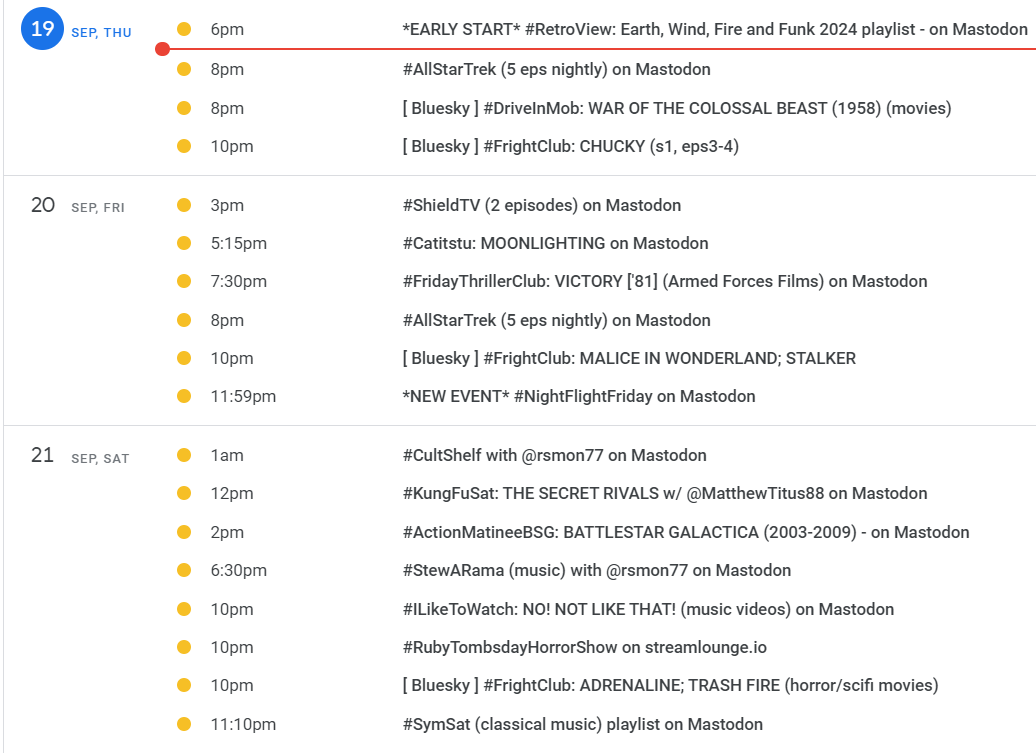The height and width of the screenshot is (753, 1036).
Task: Click the 6pm time on Thursday
Action: click(x=227, y=30)
